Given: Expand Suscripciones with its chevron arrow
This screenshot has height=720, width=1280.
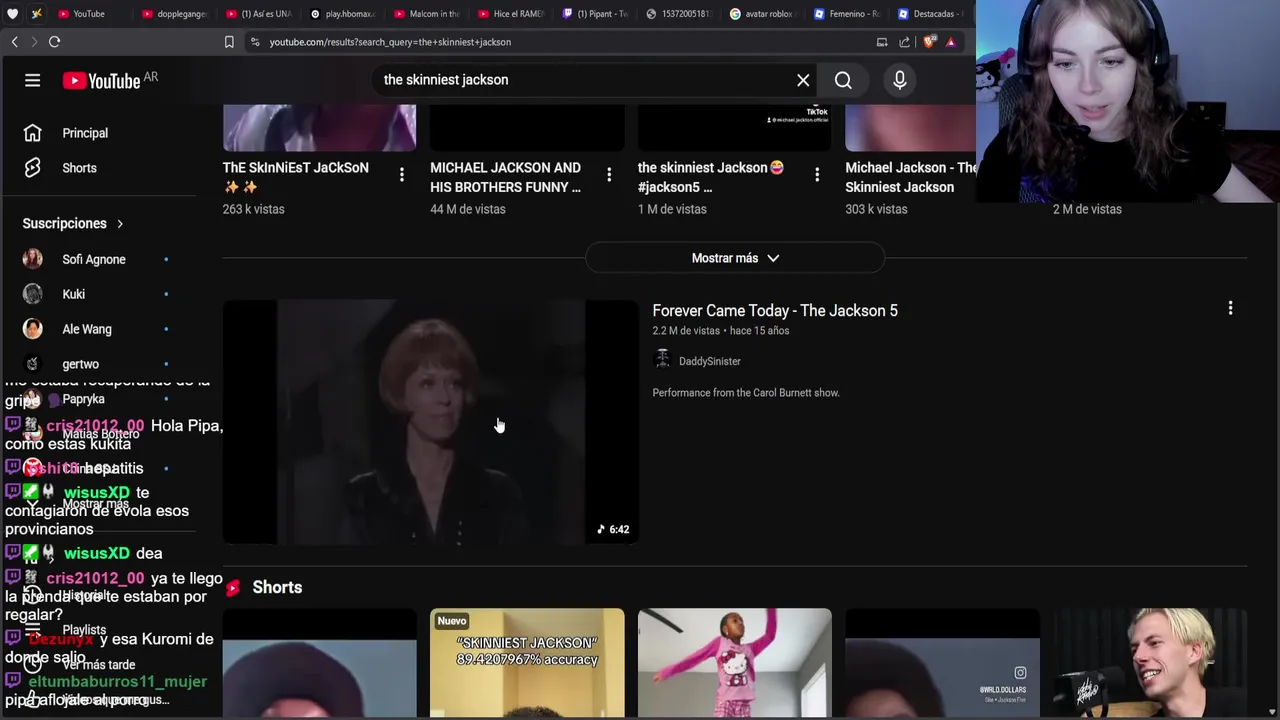Looking at the screenshot, I should click(x=120, y=224).
